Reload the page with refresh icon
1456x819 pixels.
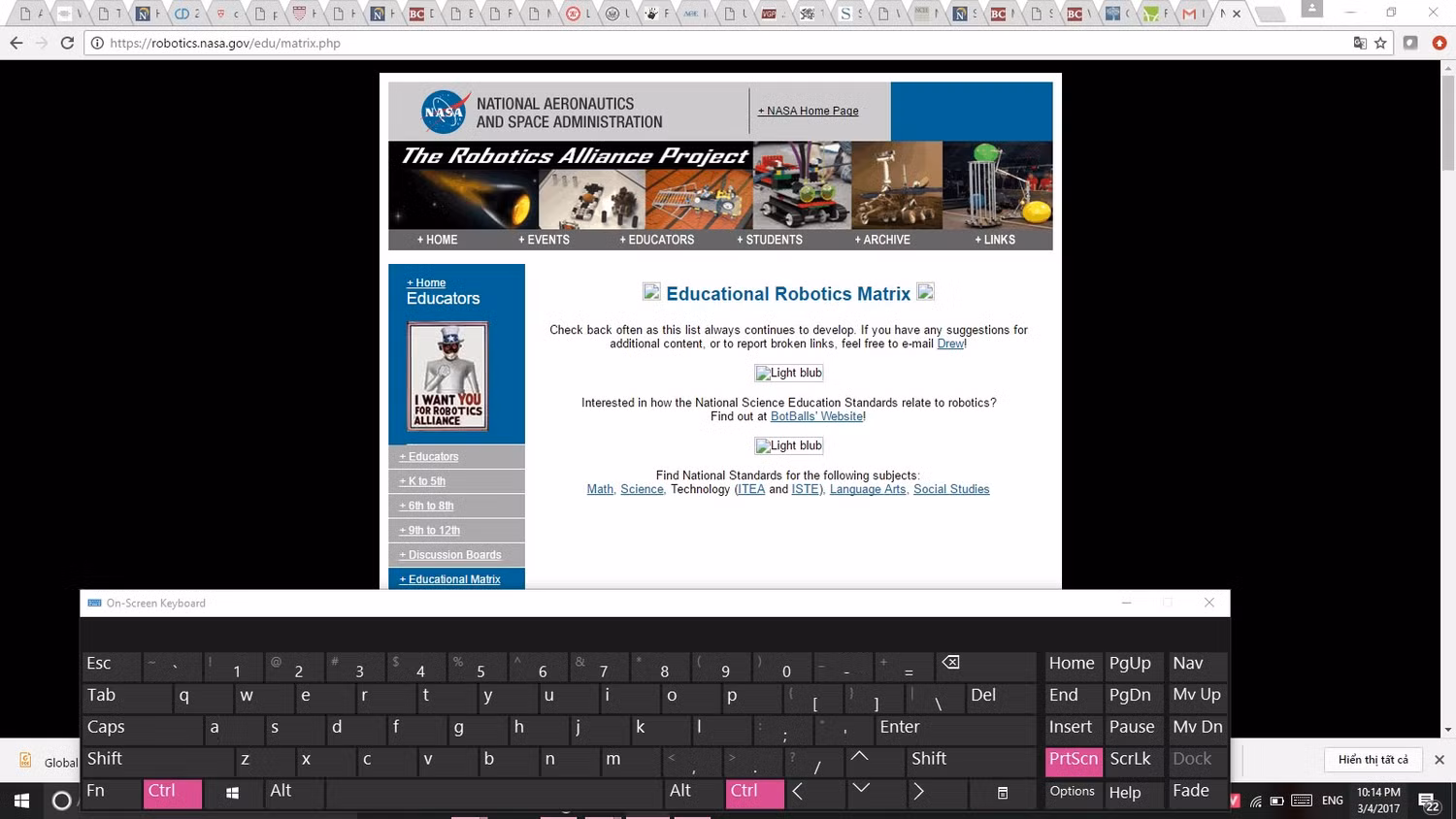point(67,43)
